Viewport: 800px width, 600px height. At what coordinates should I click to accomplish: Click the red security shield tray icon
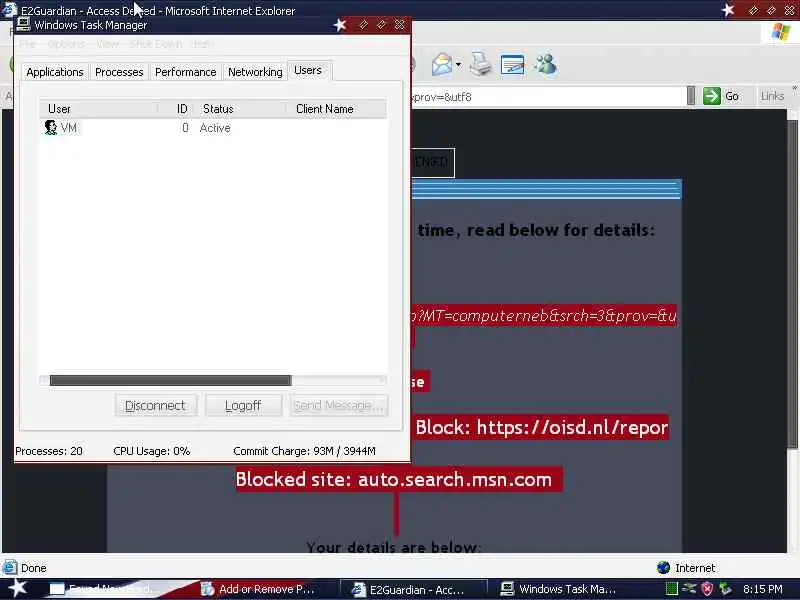click(707, 589)
